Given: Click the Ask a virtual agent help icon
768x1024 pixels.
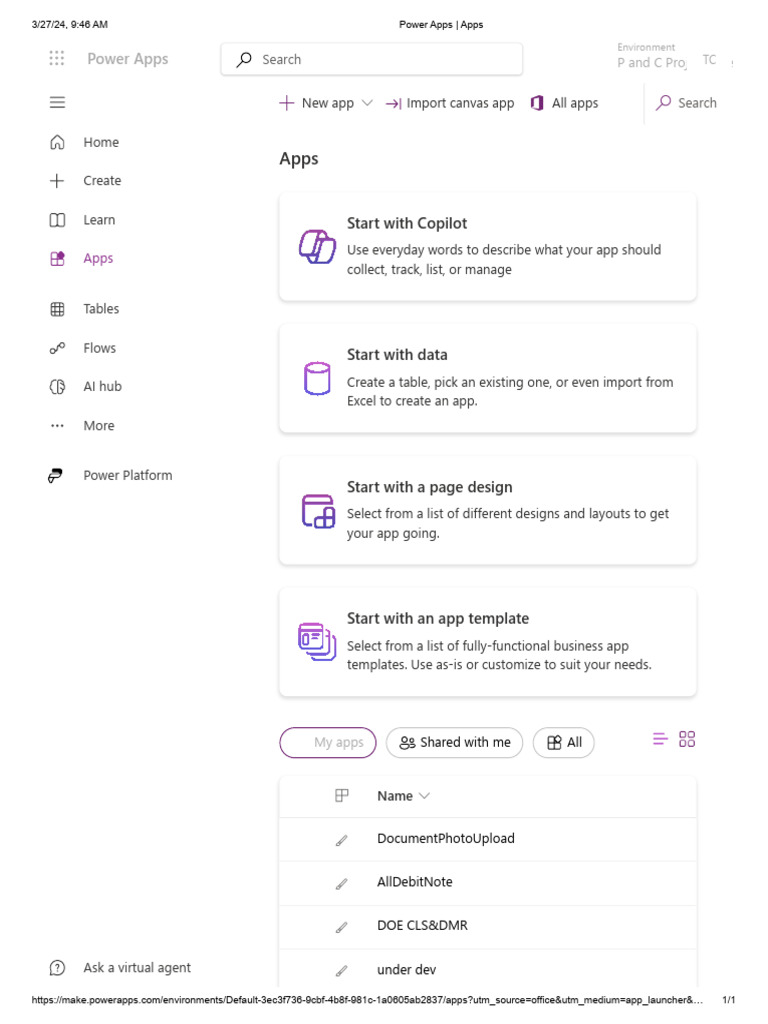Looking at the screenshot, I should pos(57,968).
